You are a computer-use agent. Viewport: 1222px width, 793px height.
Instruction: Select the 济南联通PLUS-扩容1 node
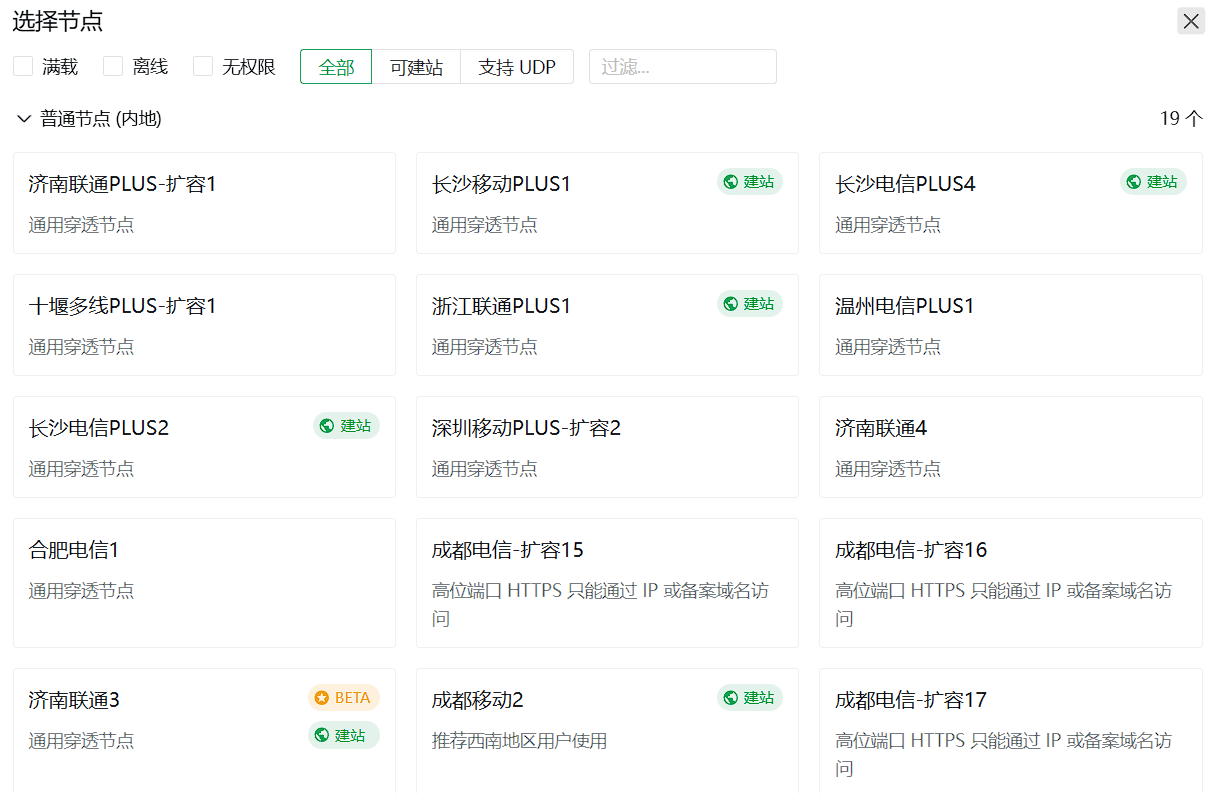coord(204,203)
